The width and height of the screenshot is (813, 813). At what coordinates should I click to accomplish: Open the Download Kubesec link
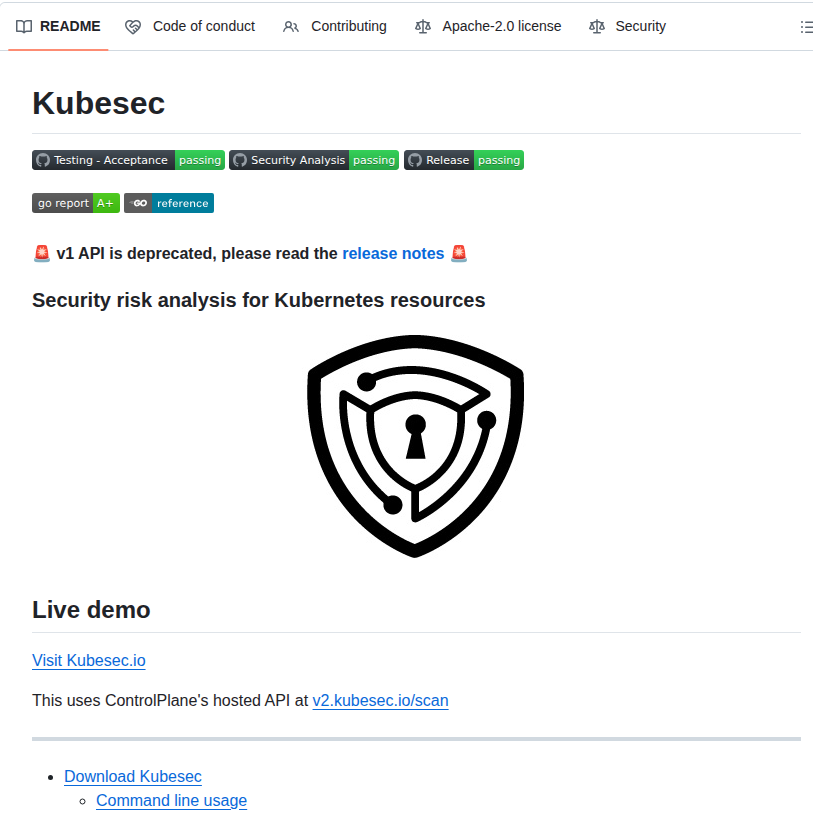click(x=132, y=776)
